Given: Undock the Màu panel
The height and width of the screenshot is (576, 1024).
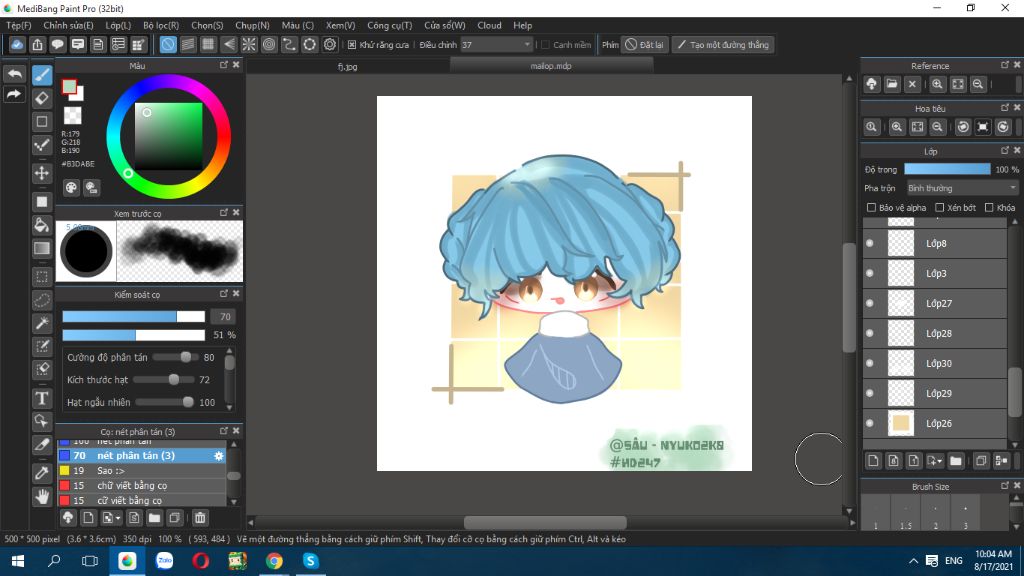Looking at the screenshot, I should (224, 65).
